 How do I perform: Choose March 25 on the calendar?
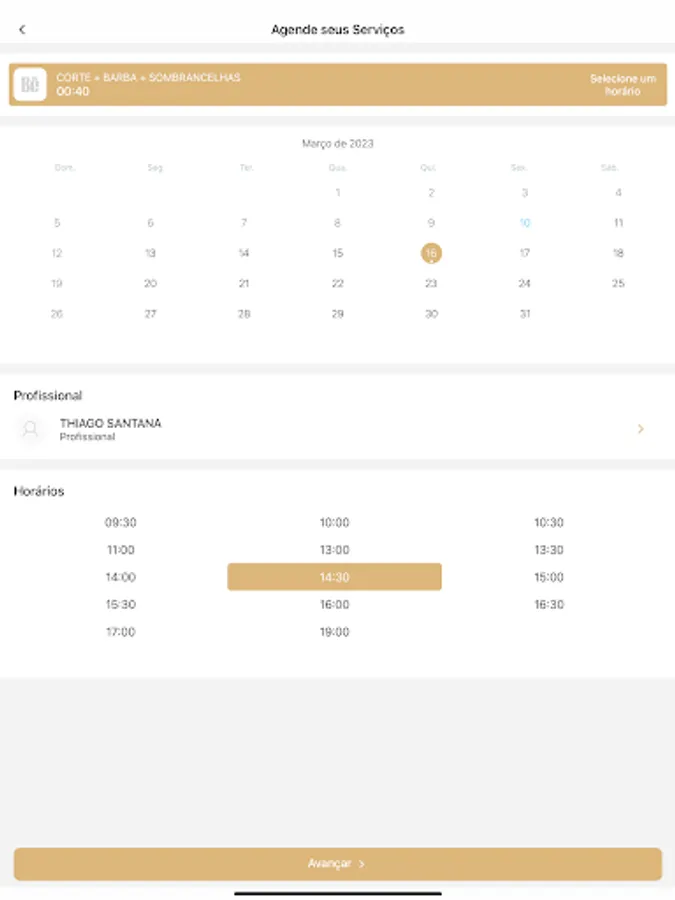pos(618,284)
